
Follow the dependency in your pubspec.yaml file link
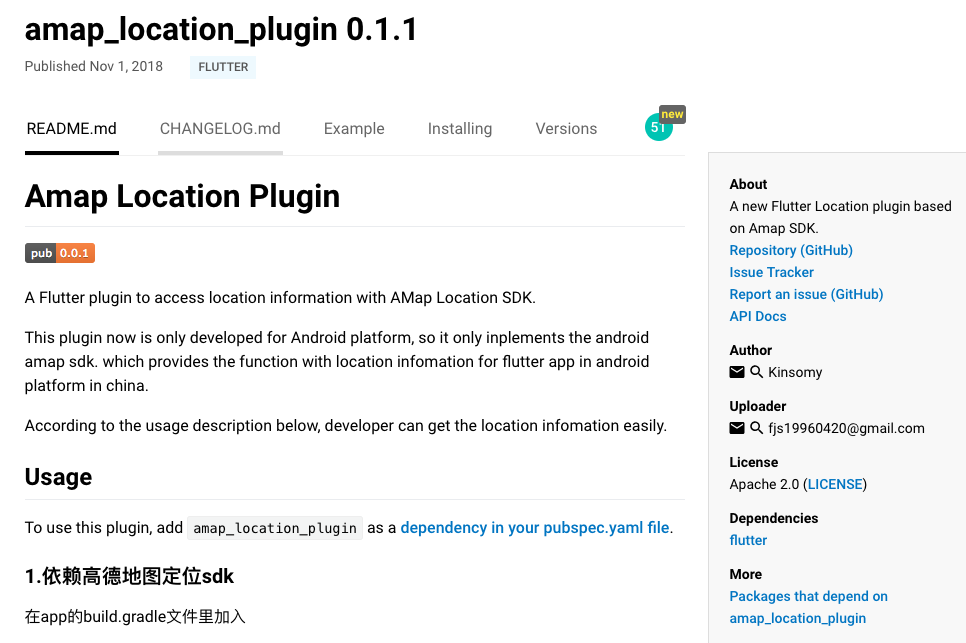pyautogui.click(x=535, y=528)
